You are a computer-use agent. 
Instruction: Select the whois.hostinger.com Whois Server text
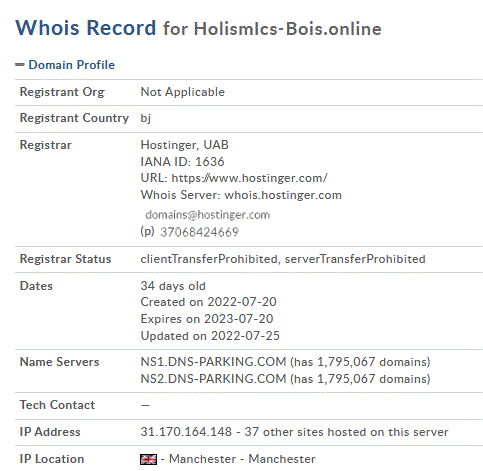(x=283, y=195)
